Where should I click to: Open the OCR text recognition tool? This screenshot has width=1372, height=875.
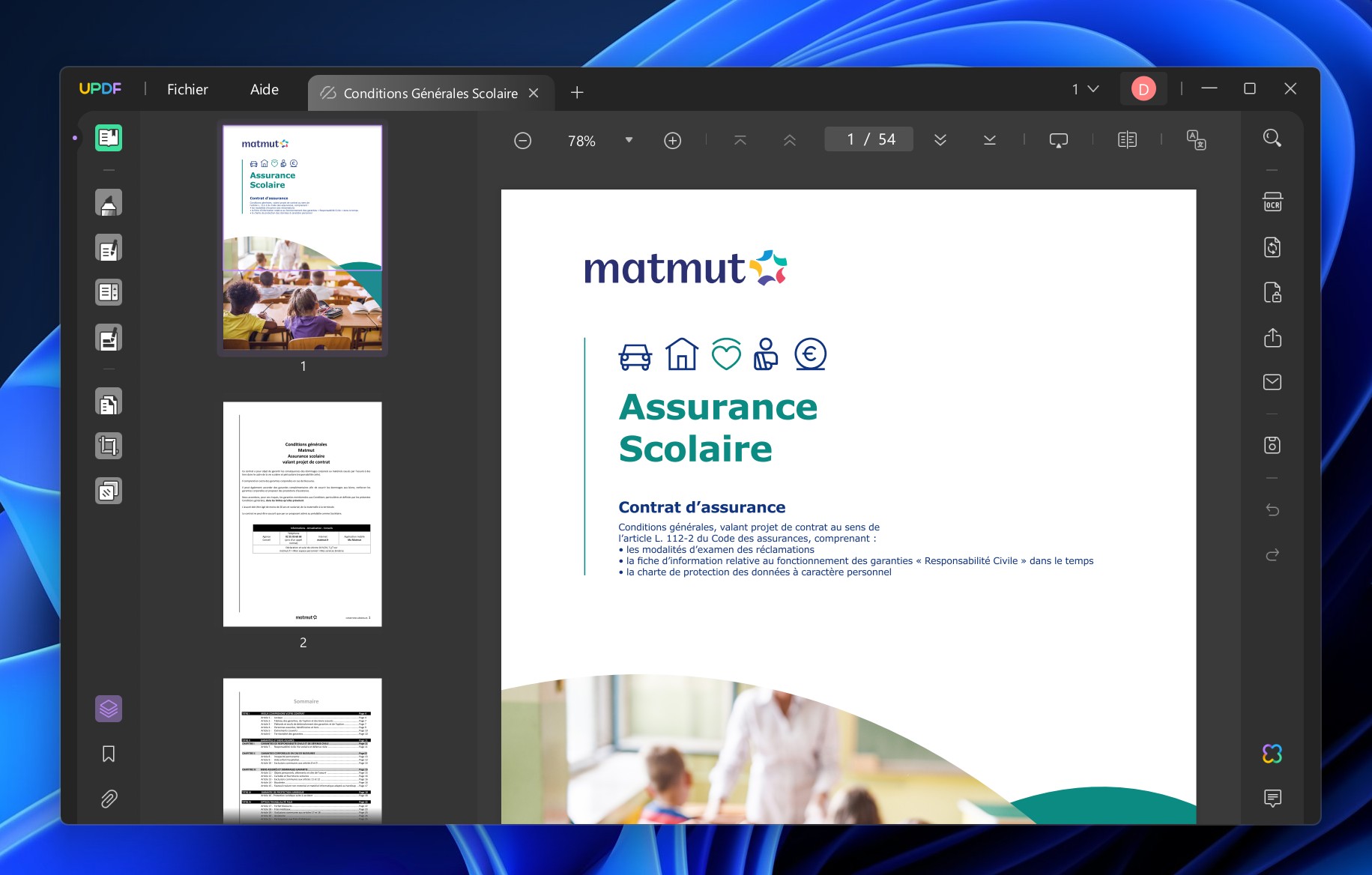(x=1272, y=202)
